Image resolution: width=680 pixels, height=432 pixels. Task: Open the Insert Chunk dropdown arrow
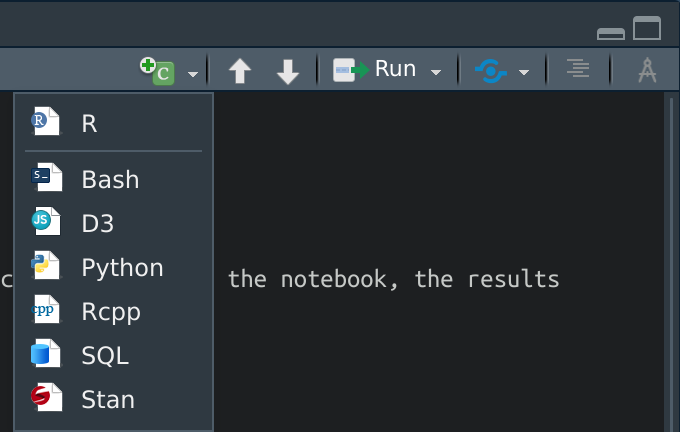click(193, 73)
